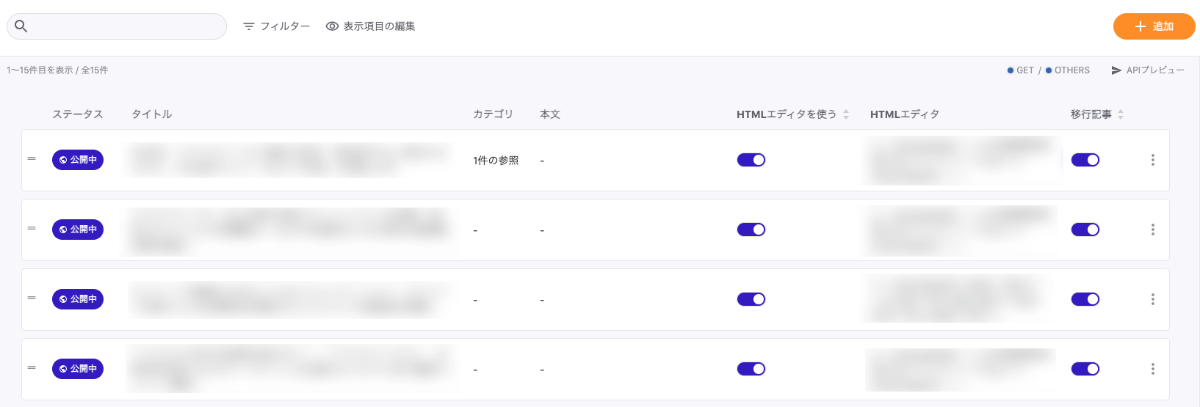Toggle 移行記事 switch in second row
The image size is (1200, 407).
(1085, 230)
